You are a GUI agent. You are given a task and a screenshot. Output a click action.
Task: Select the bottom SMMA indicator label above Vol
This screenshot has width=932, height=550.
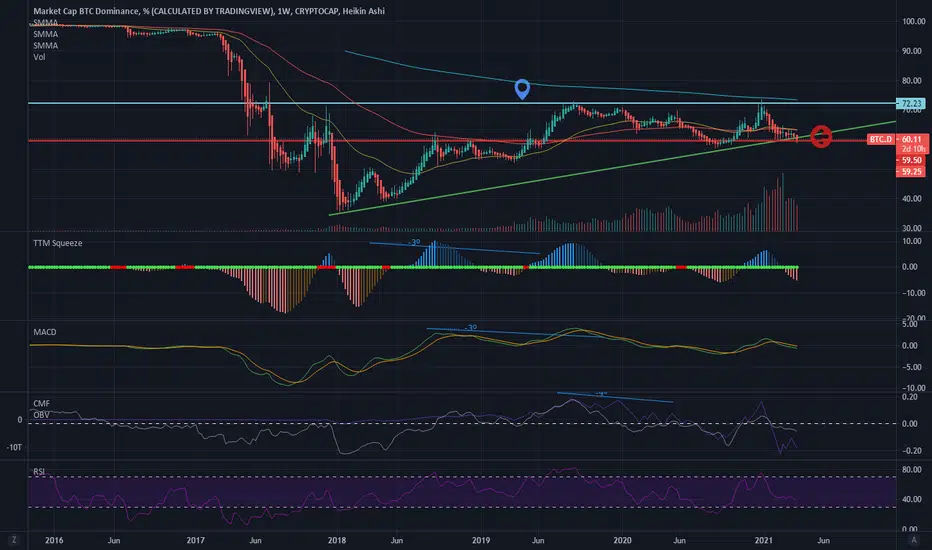(x=46, y=46)
